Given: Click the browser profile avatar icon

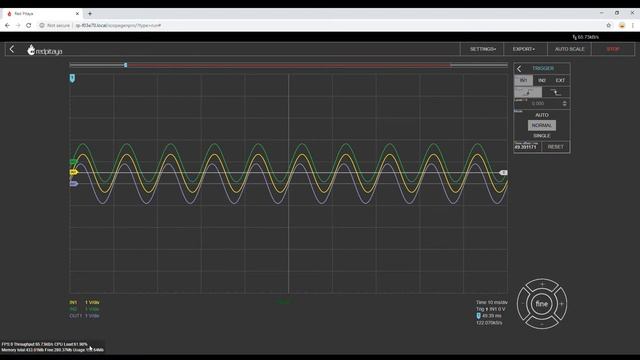Looking at the screenshot, I should [622, 25].
